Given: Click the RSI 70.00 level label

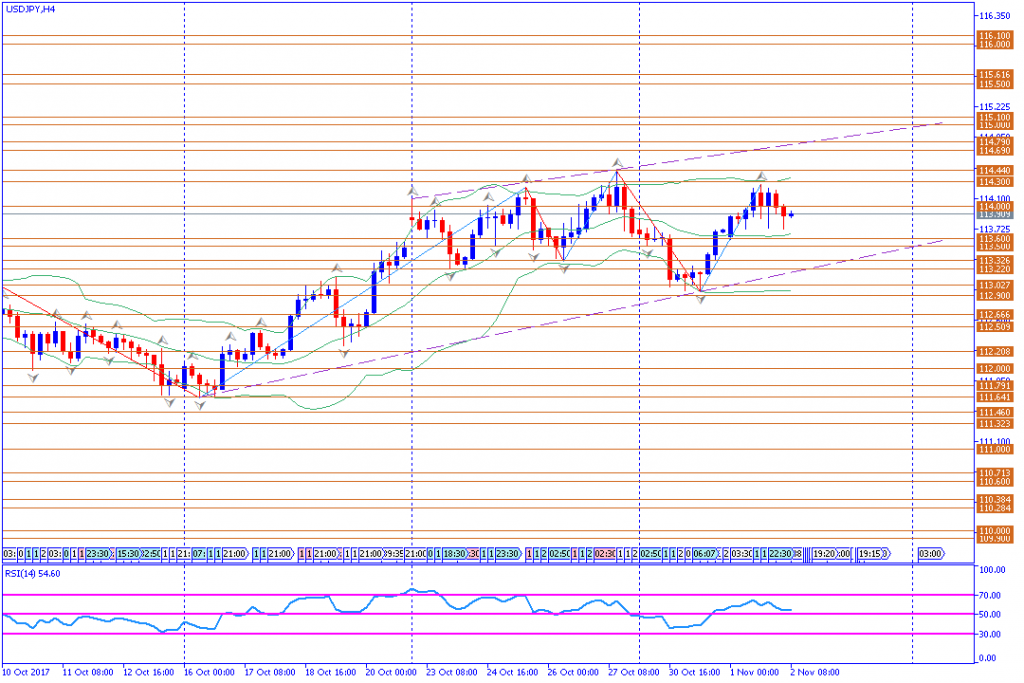Looking at the screenshot, I should pyautogui.click(x=990, y=595).
